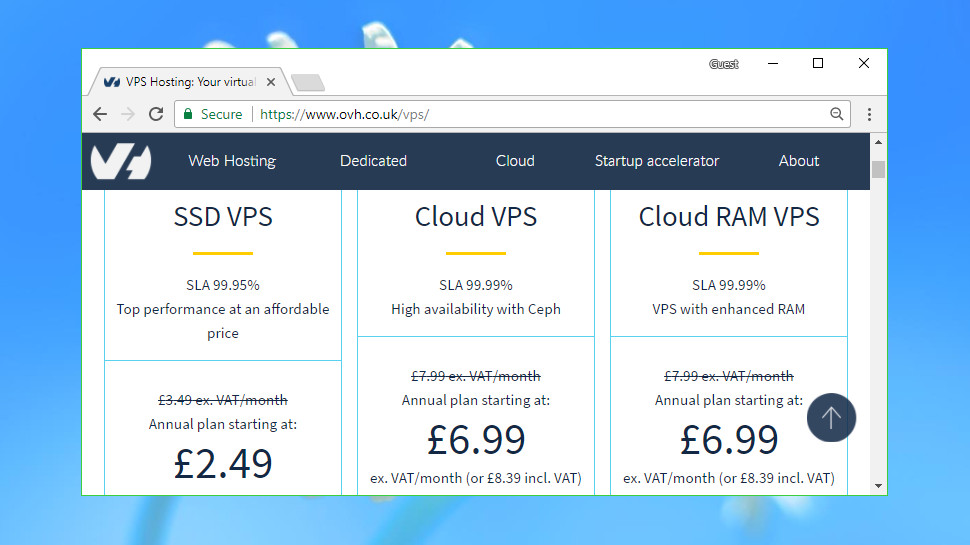
Task: Open the Chrome three-dot menu
Action: pos(869,114)
